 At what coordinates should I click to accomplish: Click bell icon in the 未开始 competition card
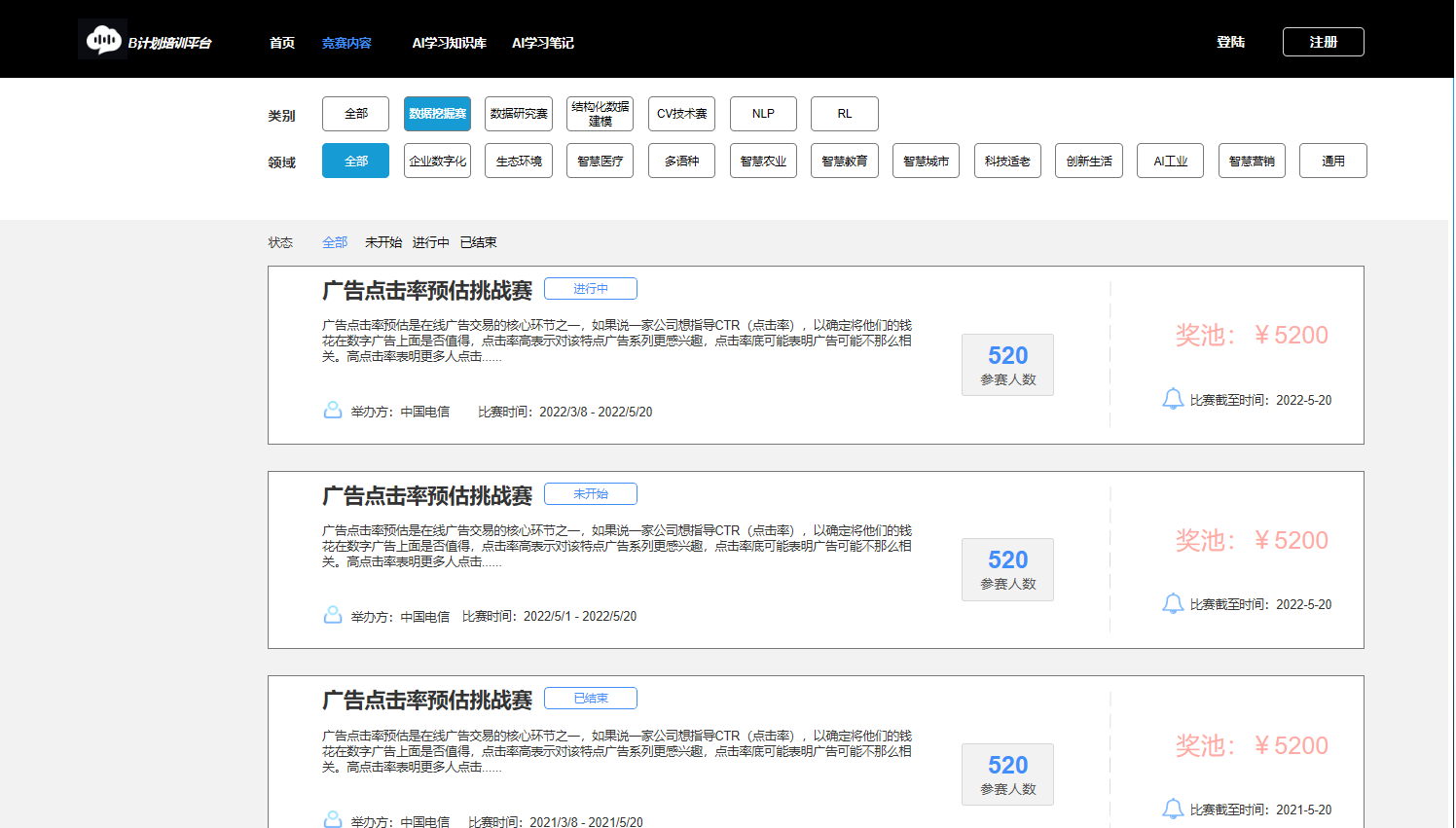click(1173, 603)
